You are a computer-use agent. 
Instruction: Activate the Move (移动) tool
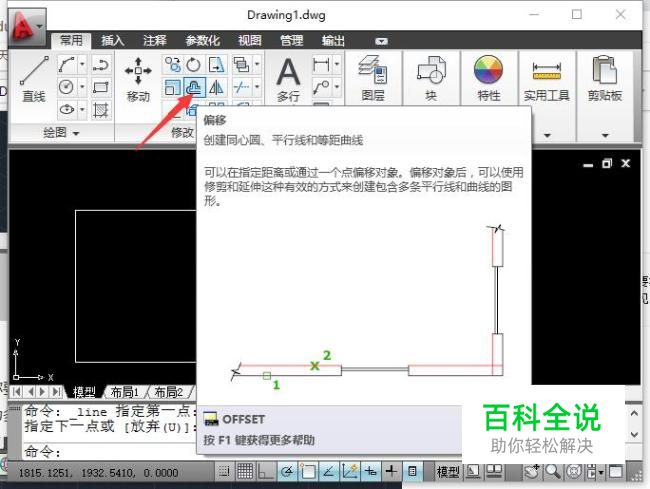(138, 80)
